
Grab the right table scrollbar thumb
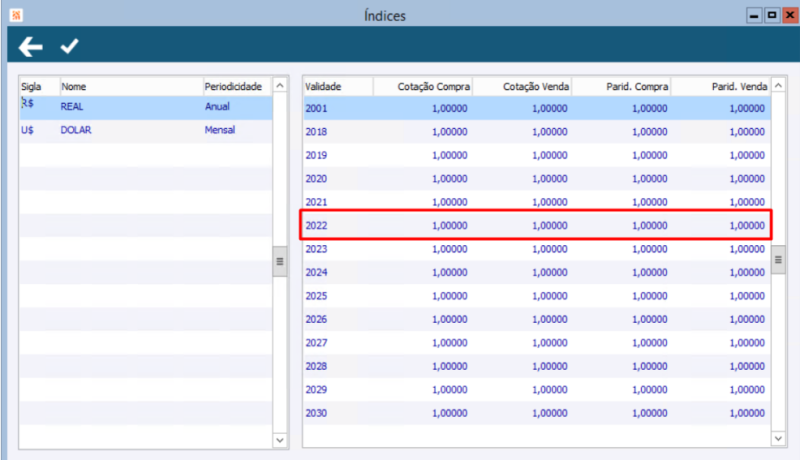[778, 260]
